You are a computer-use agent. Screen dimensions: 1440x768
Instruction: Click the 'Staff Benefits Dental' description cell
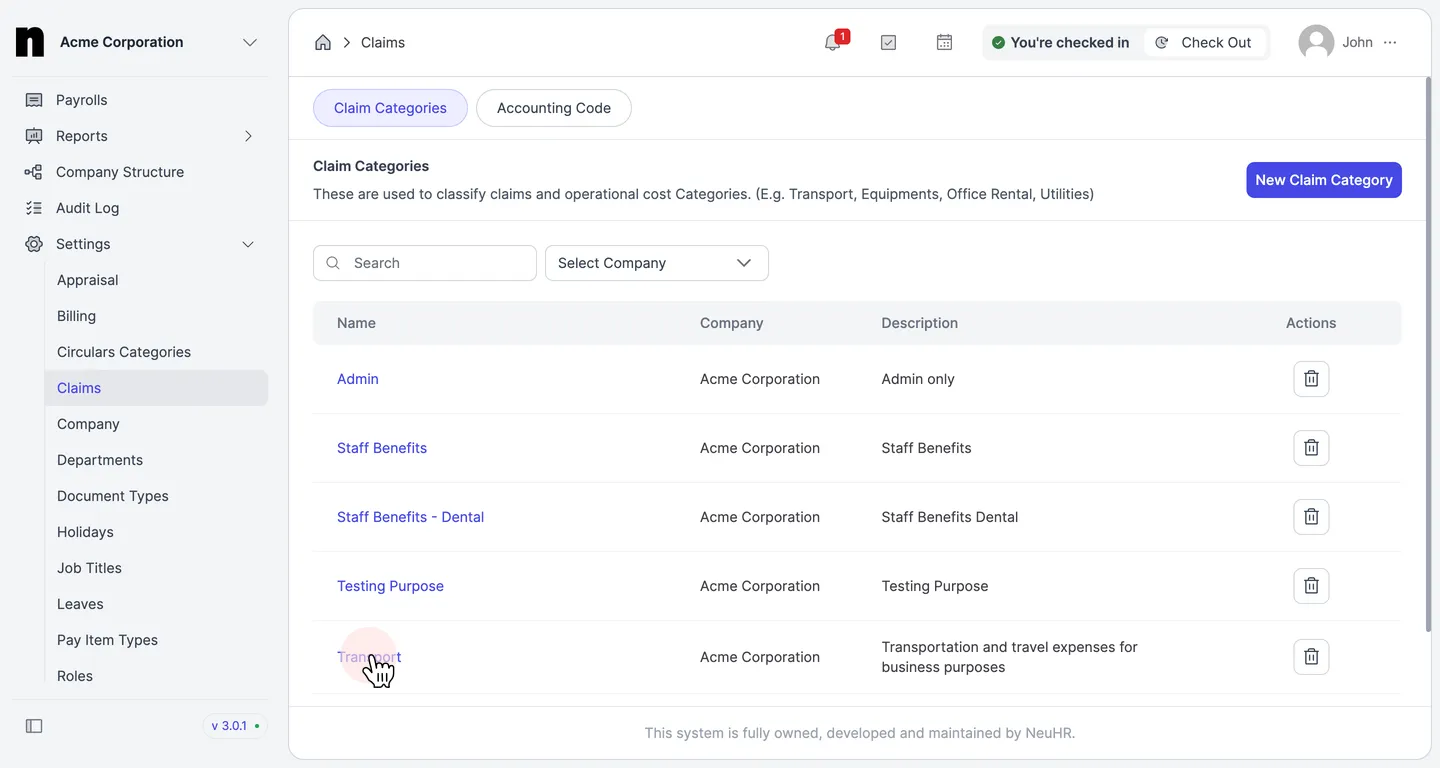[950, 517]
